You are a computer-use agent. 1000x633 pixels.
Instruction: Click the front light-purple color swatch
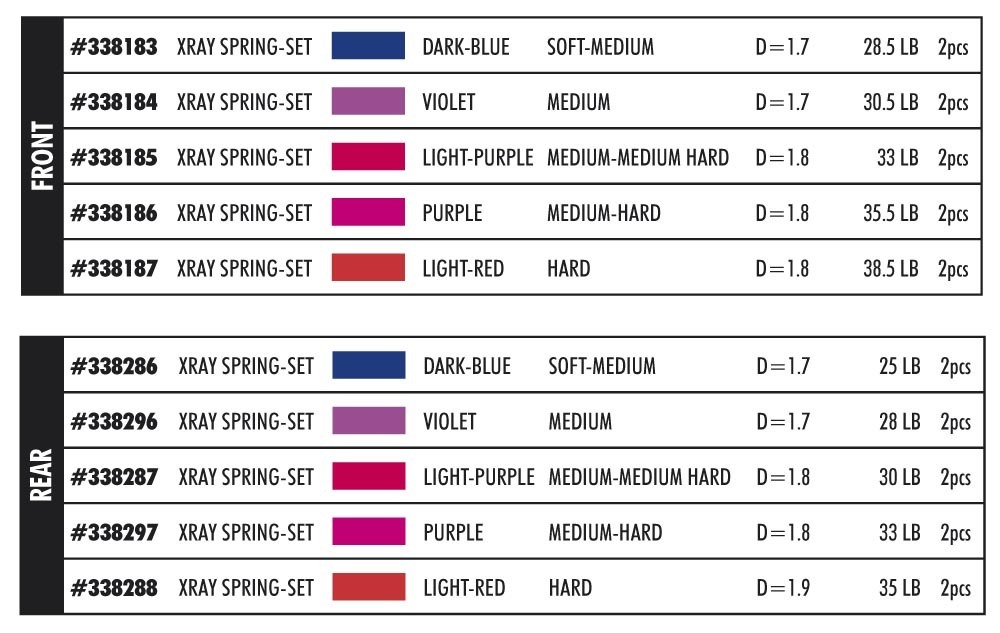(368, 157)
